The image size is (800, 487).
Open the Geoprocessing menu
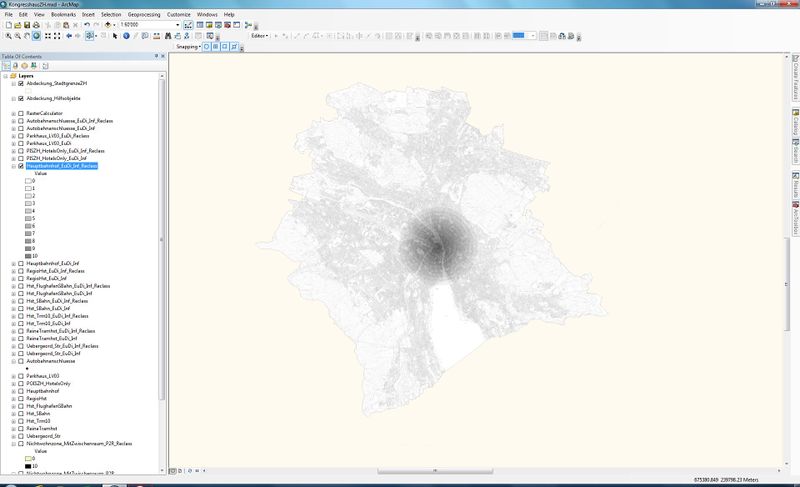coord(141,15)
